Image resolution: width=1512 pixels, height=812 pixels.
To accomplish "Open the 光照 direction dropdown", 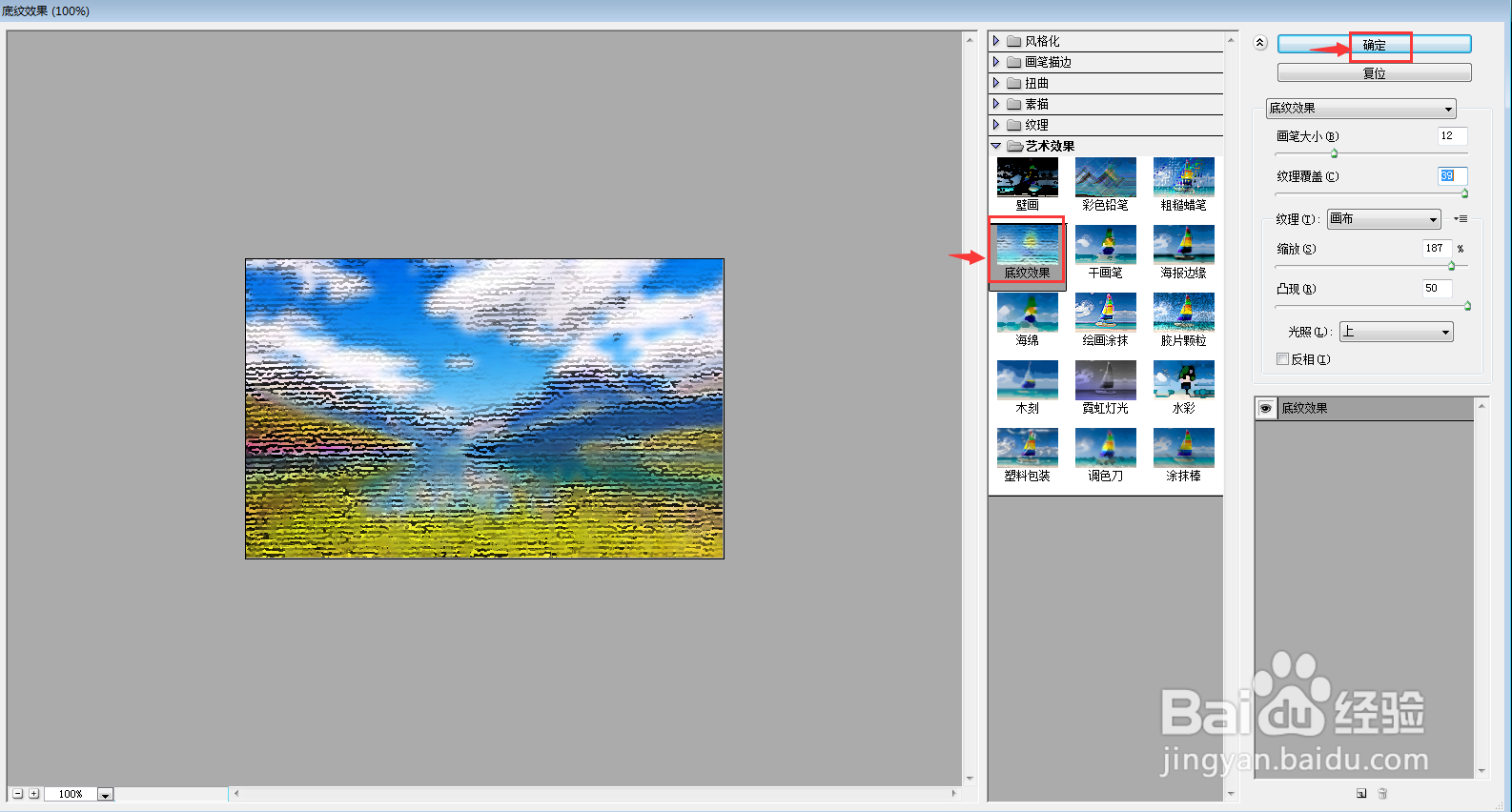I will pos(1396,332).
